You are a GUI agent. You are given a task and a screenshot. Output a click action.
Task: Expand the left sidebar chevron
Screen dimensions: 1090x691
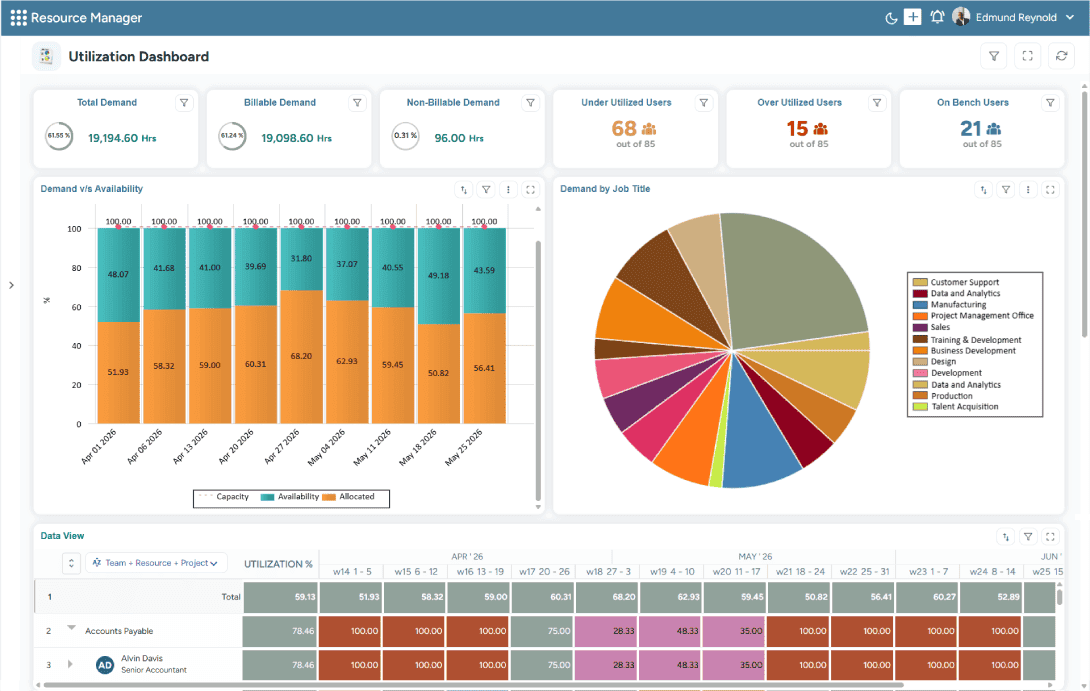pyautogui.click(x=11, y=285)
